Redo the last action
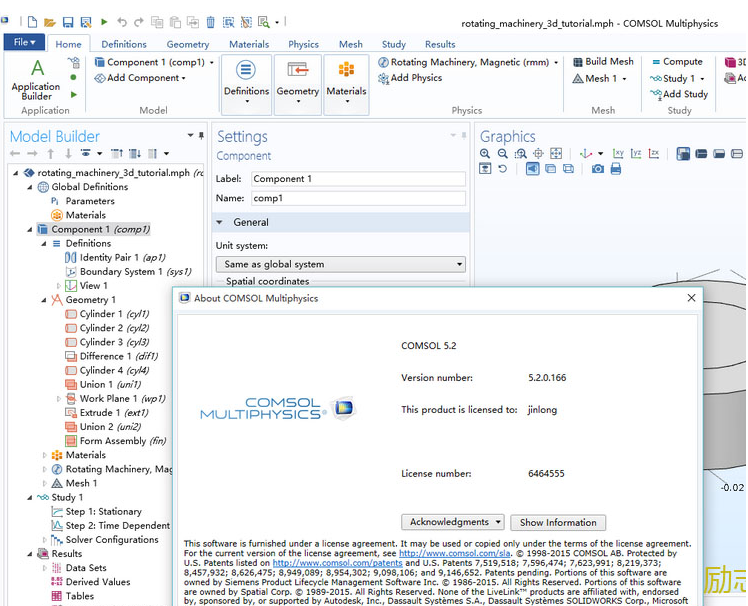The height and width of the screenshot is (606, 748). click(139, 22)
